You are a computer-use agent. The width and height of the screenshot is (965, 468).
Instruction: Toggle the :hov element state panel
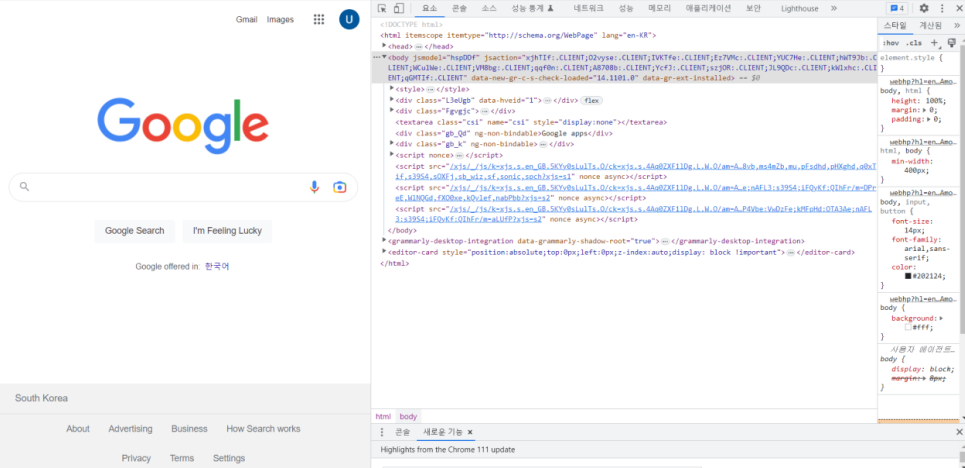891,43
